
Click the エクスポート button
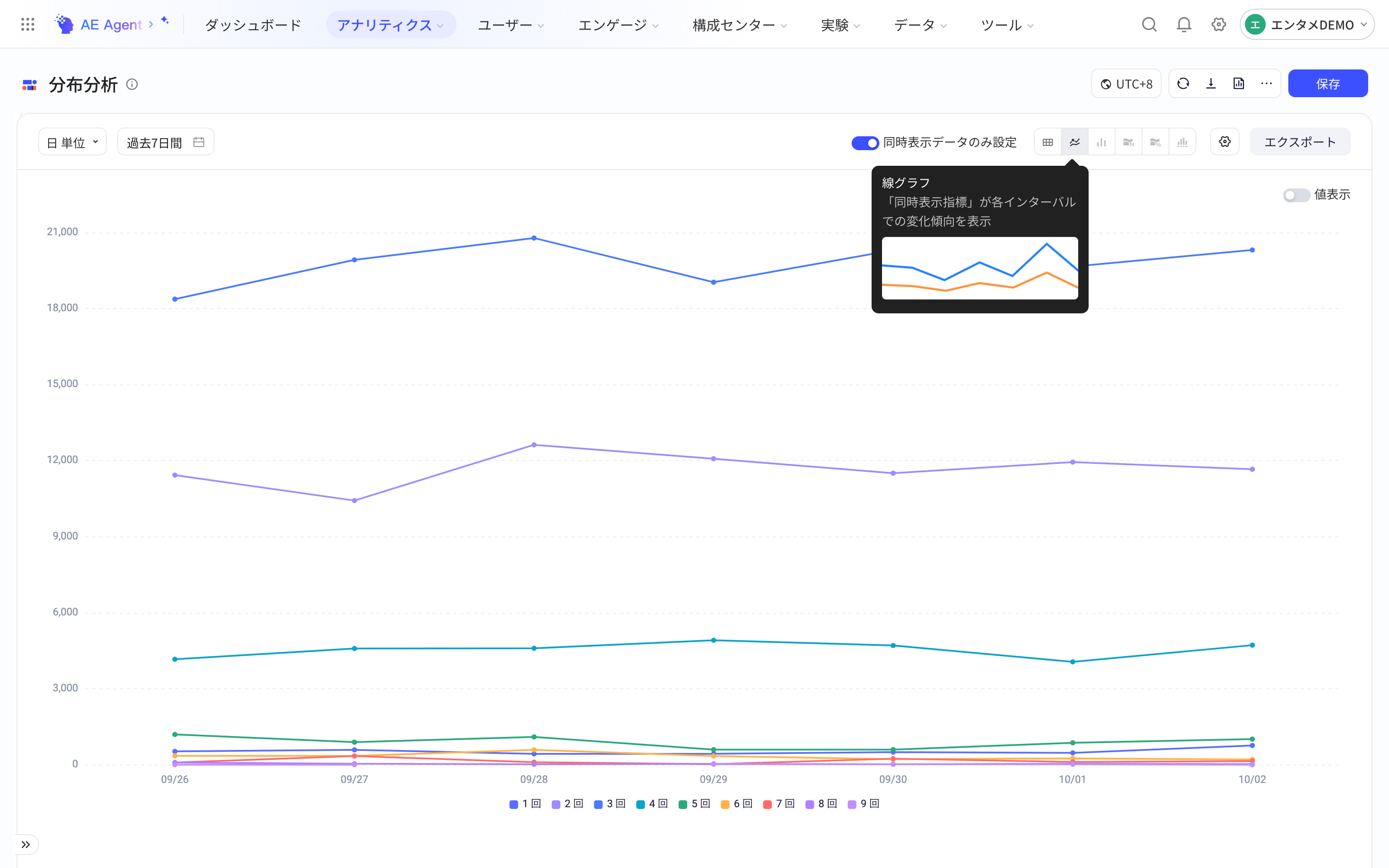pyautogui.click(x=1300, y=142)
